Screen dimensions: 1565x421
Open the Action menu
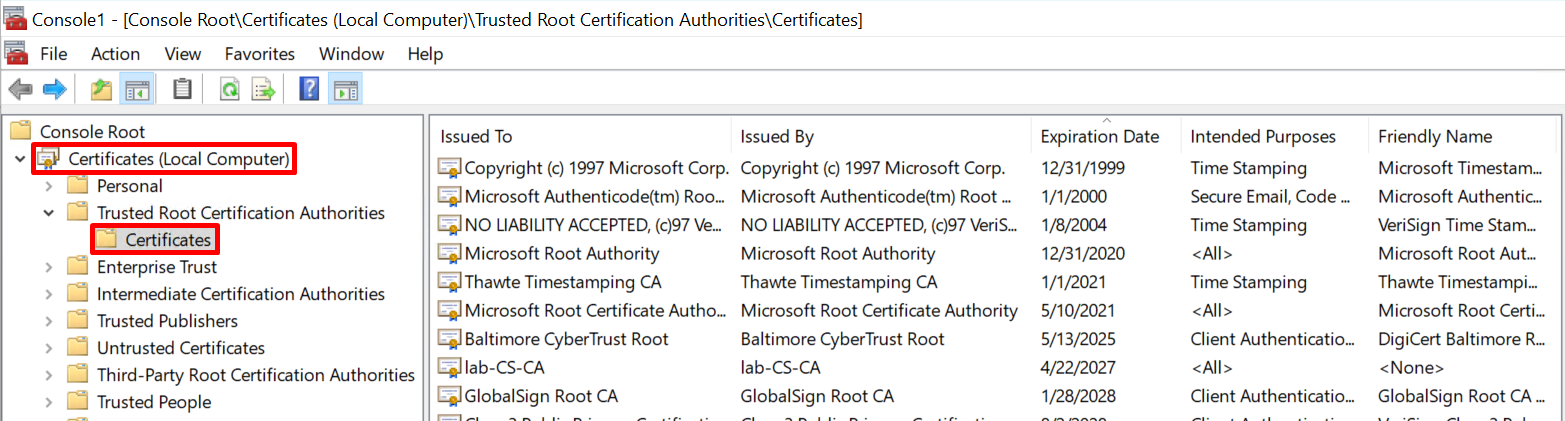(115, 54)
